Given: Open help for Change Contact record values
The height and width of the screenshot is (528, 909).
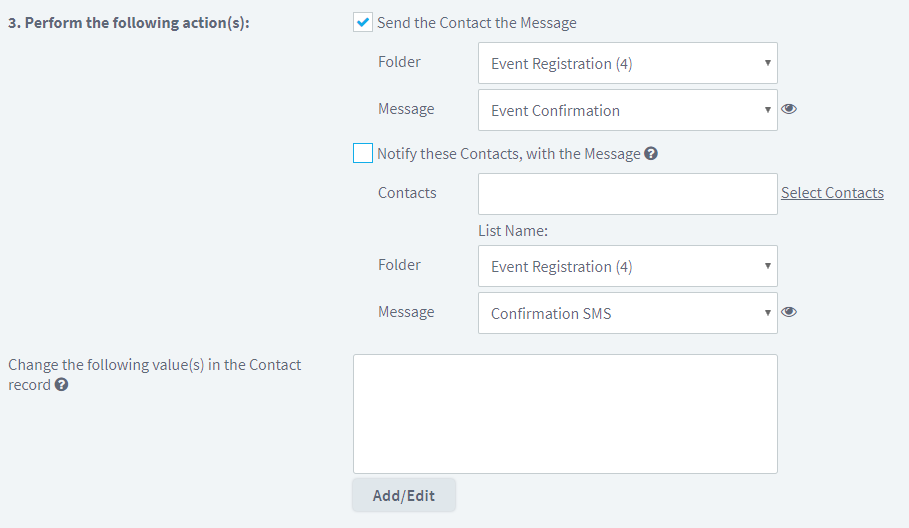Looking at the screenshot, I should 61,384.
